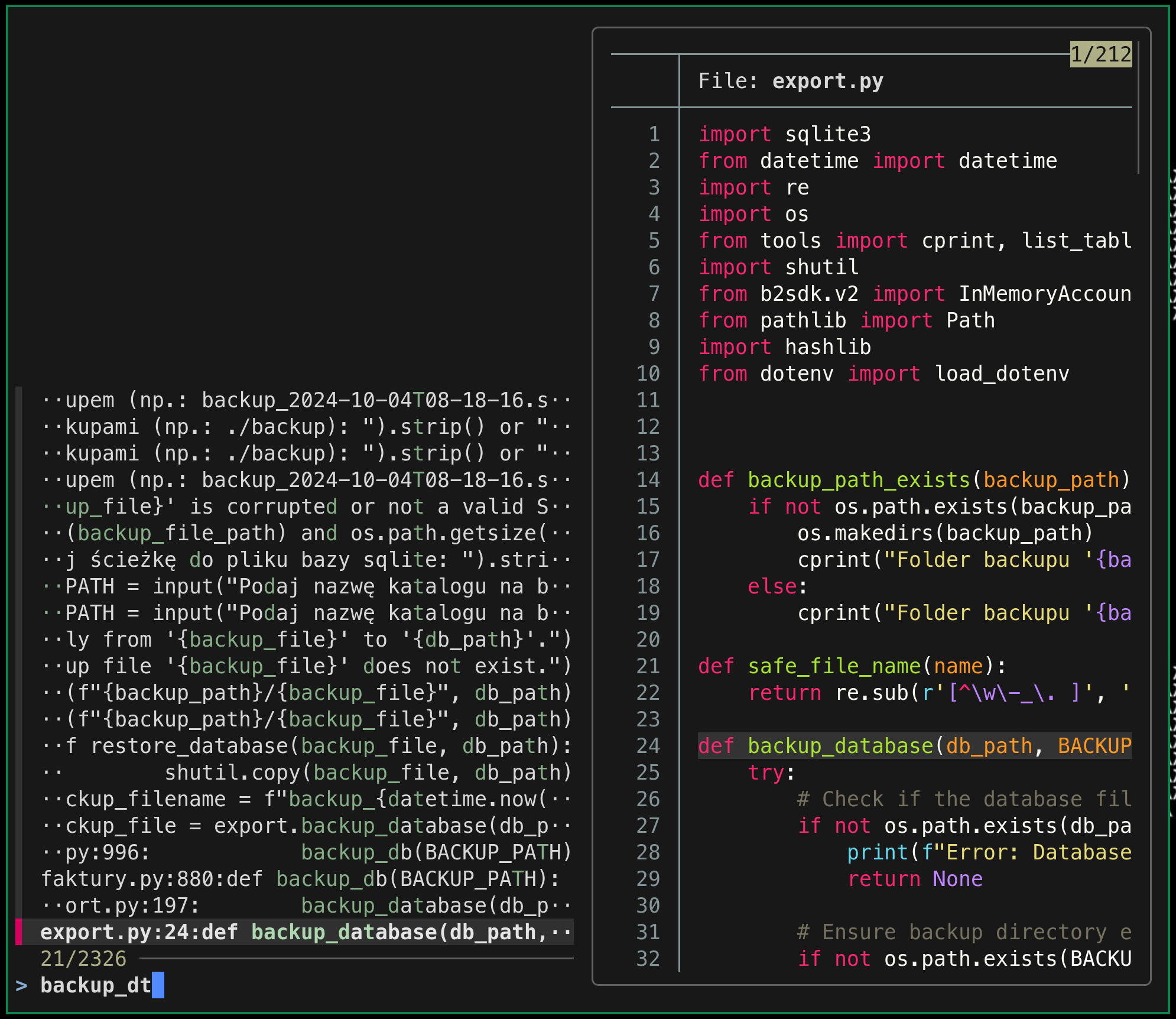Image resolution: width=1176 pixels, height=1019 pixels.
Task: Click highlighted line 24 in the preview
Action: click(914, 746)
